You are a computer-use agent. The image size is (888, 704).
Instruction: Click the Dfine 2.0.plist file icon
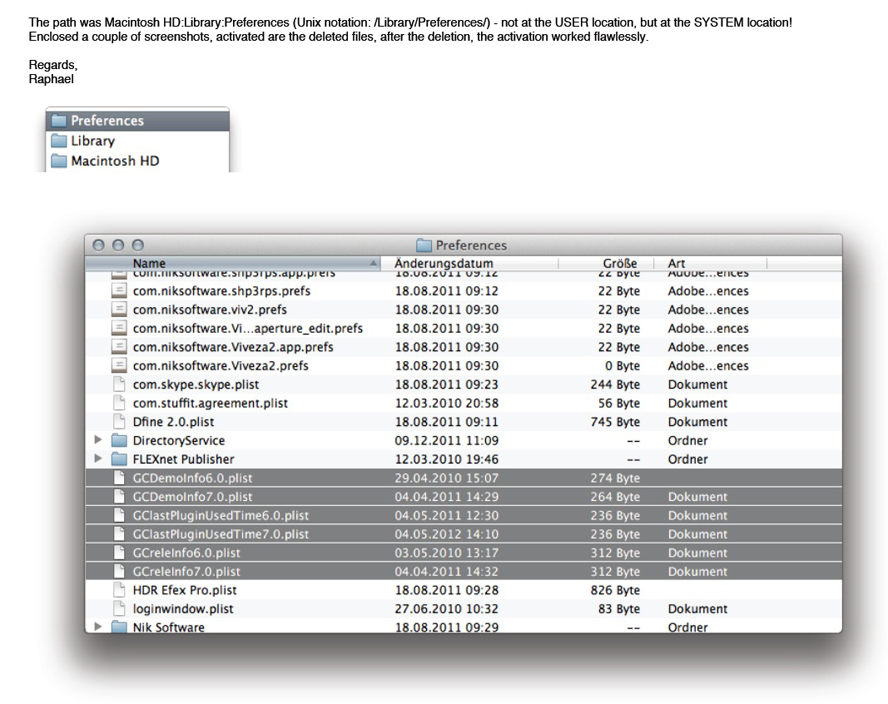point(119,422)
